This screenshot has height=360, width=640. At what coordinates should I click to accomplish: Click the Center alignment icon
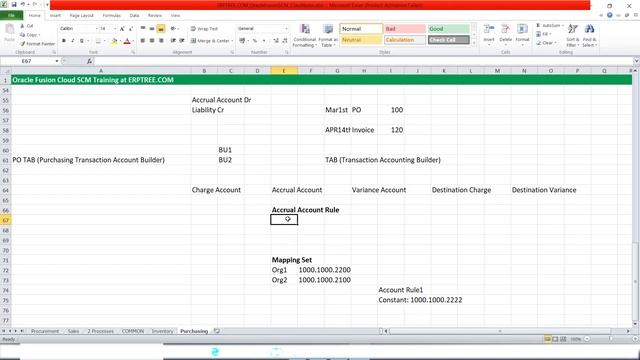152,41
